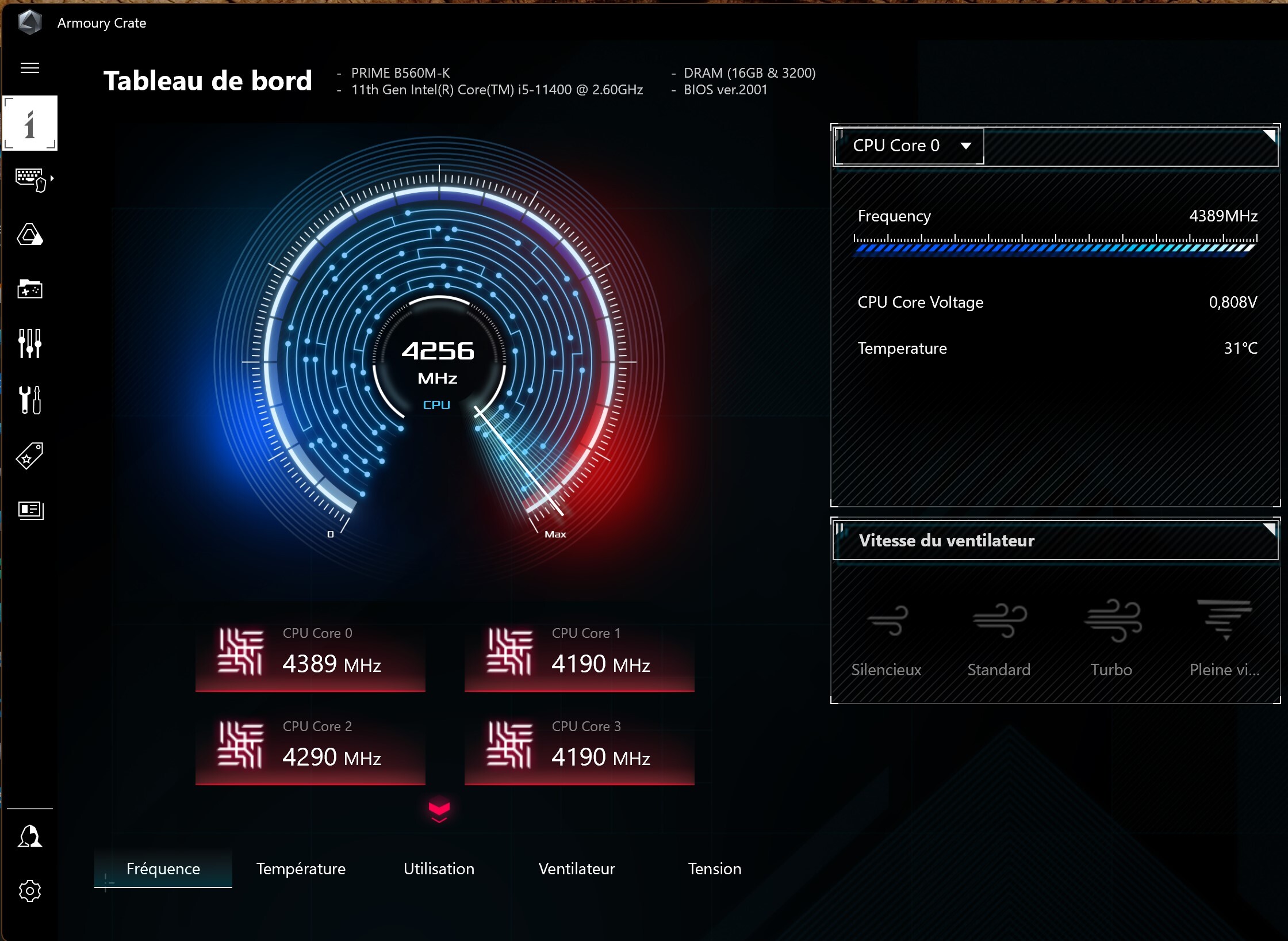Click the Armoury Crate window title

coord(102,23)
